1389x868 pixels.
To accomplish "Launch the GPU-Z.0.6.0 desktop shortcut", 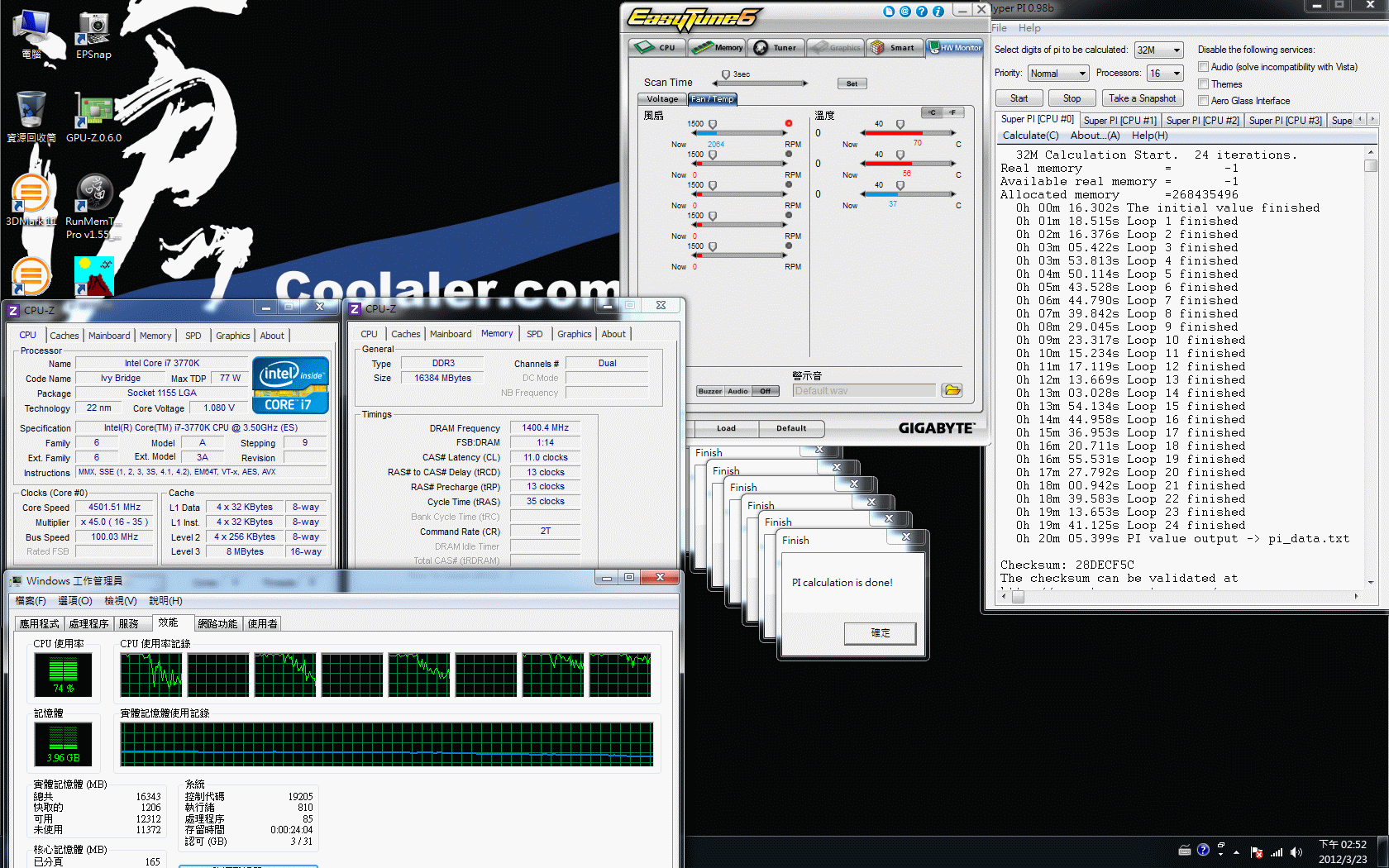I will point(93,116).
